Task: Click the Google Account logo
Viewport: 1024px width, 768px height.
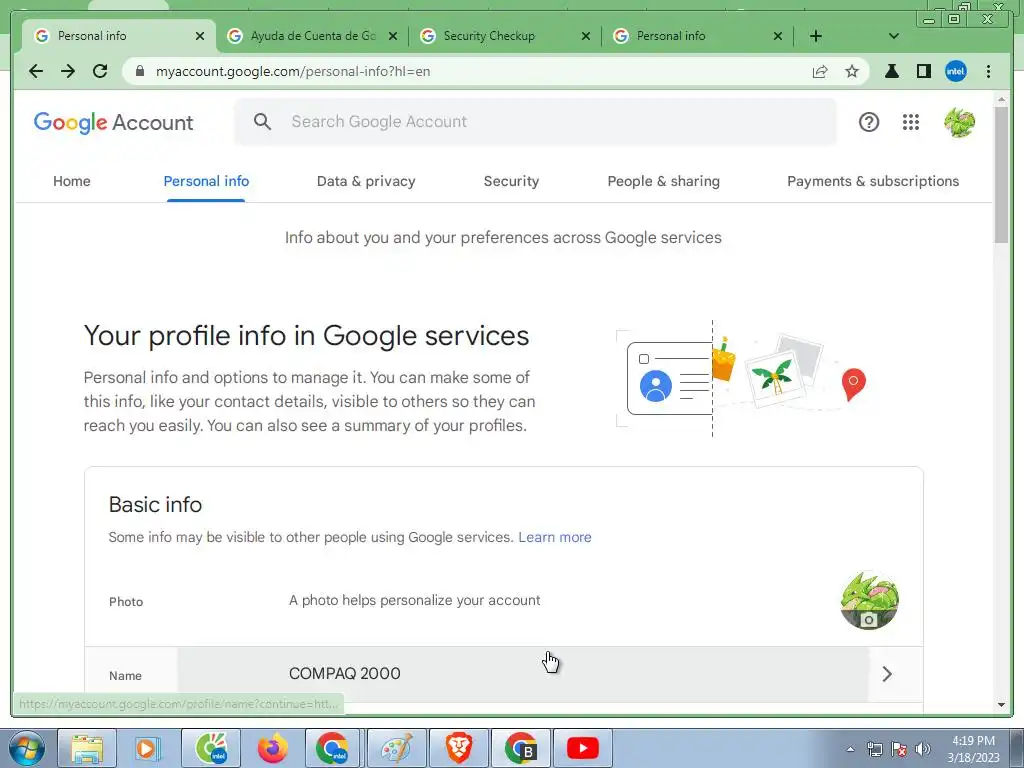Action: (x=114, y=122)
